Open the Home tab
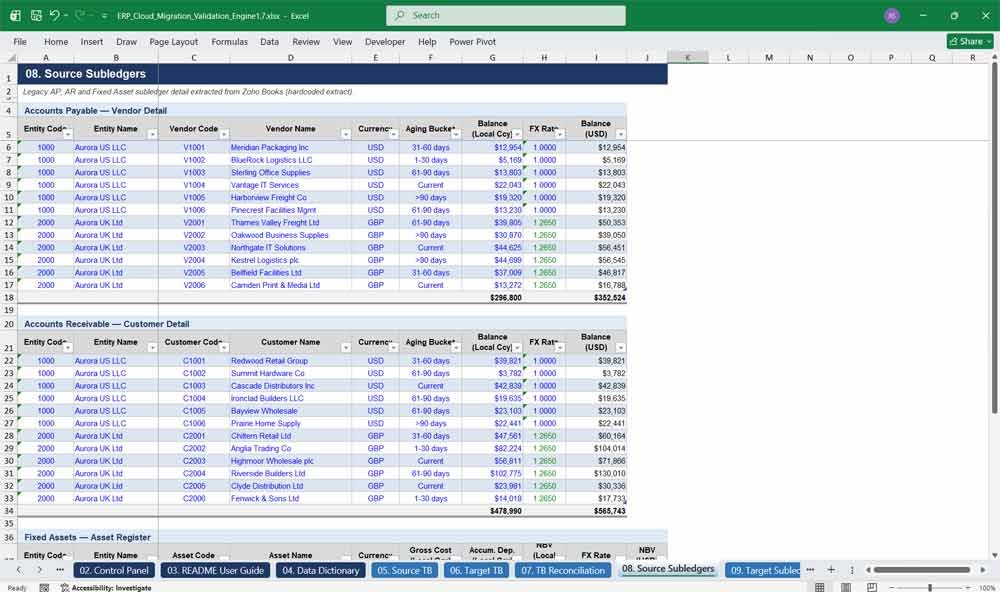This screenshot has height=592, width=1000. pos(56,41)
